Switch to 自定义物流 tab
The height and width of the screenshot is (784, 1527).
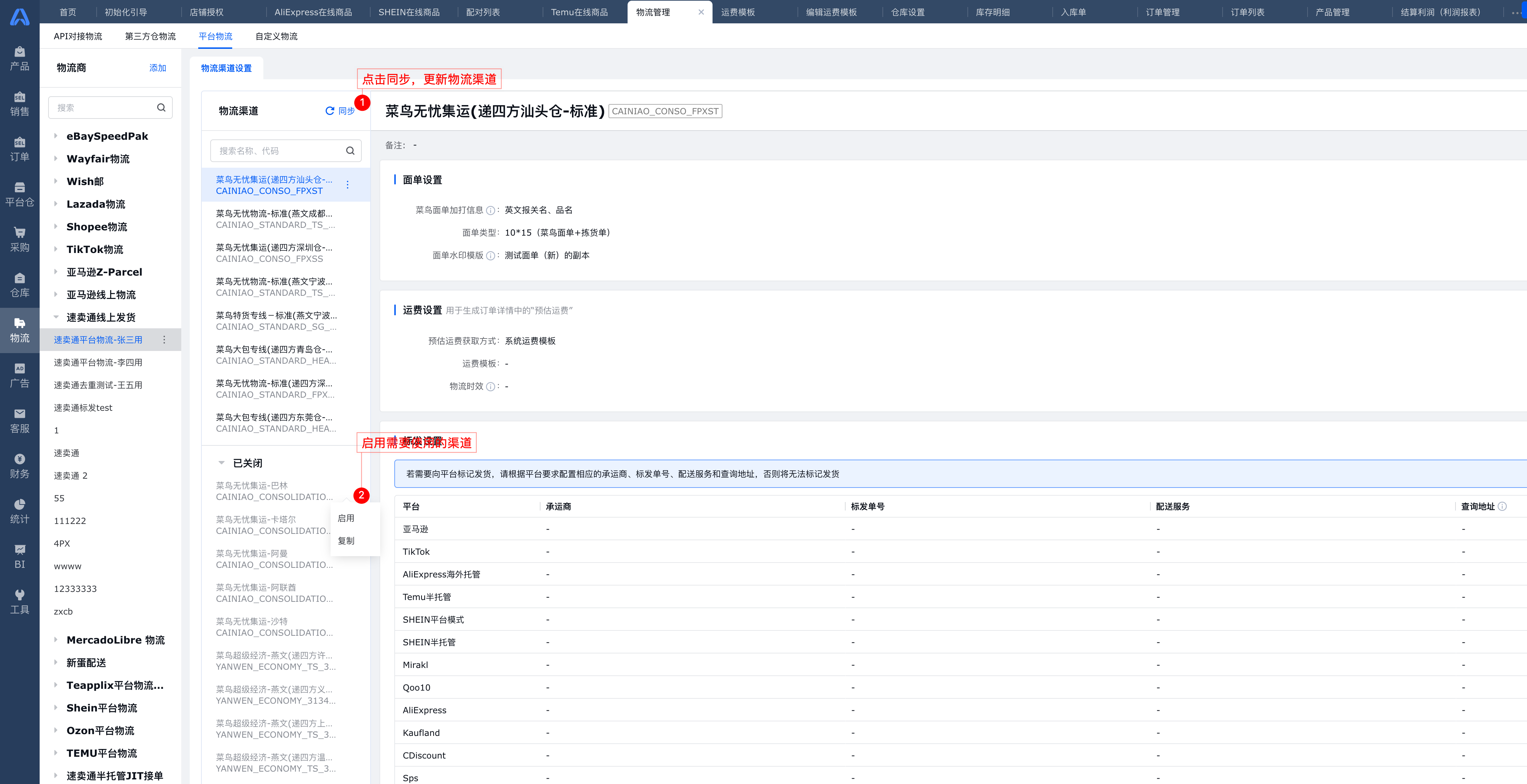276,36
